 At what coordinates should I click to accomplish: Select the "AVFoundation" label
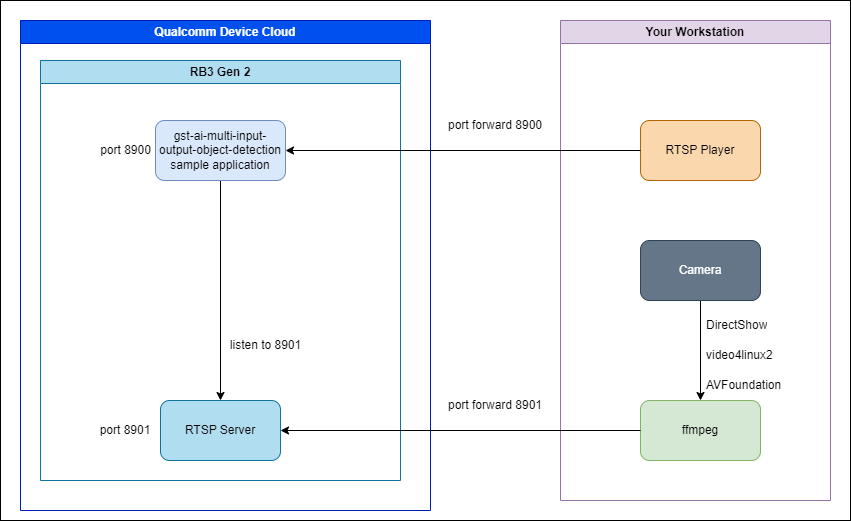pyautogui.click(x=744, y=385)
